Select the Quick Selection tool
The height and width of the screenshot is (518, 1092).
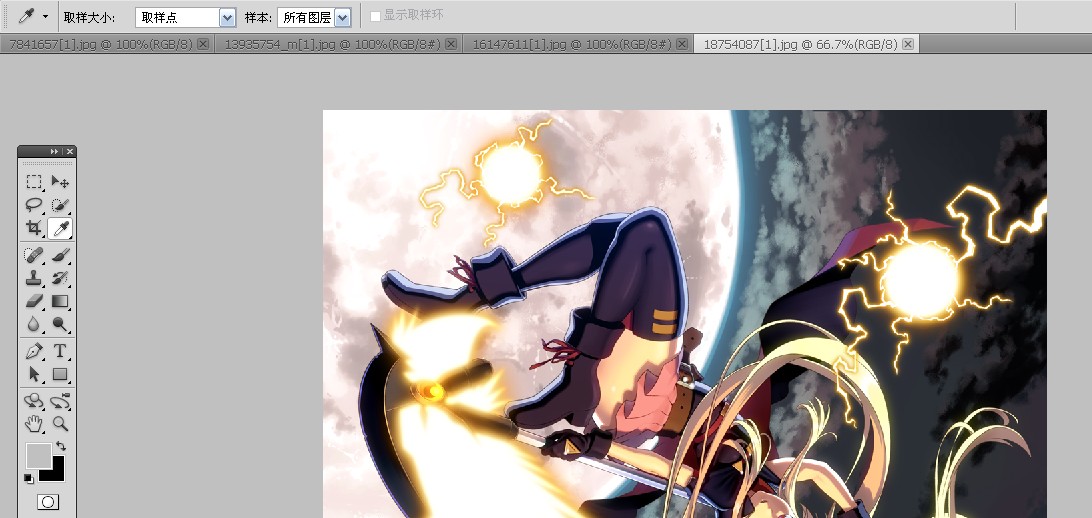[x=60, y=205]
